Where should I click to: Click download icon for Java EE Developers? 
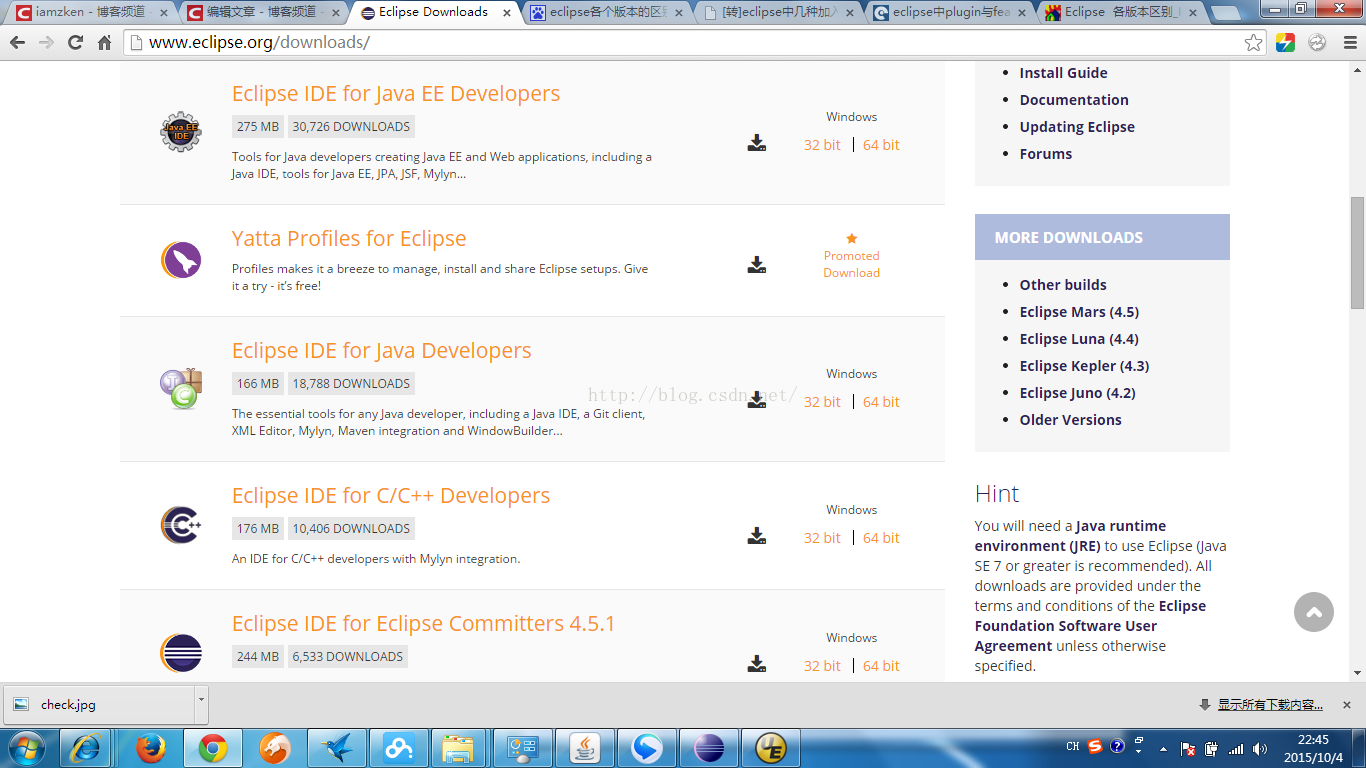click(x=757, y=143)
